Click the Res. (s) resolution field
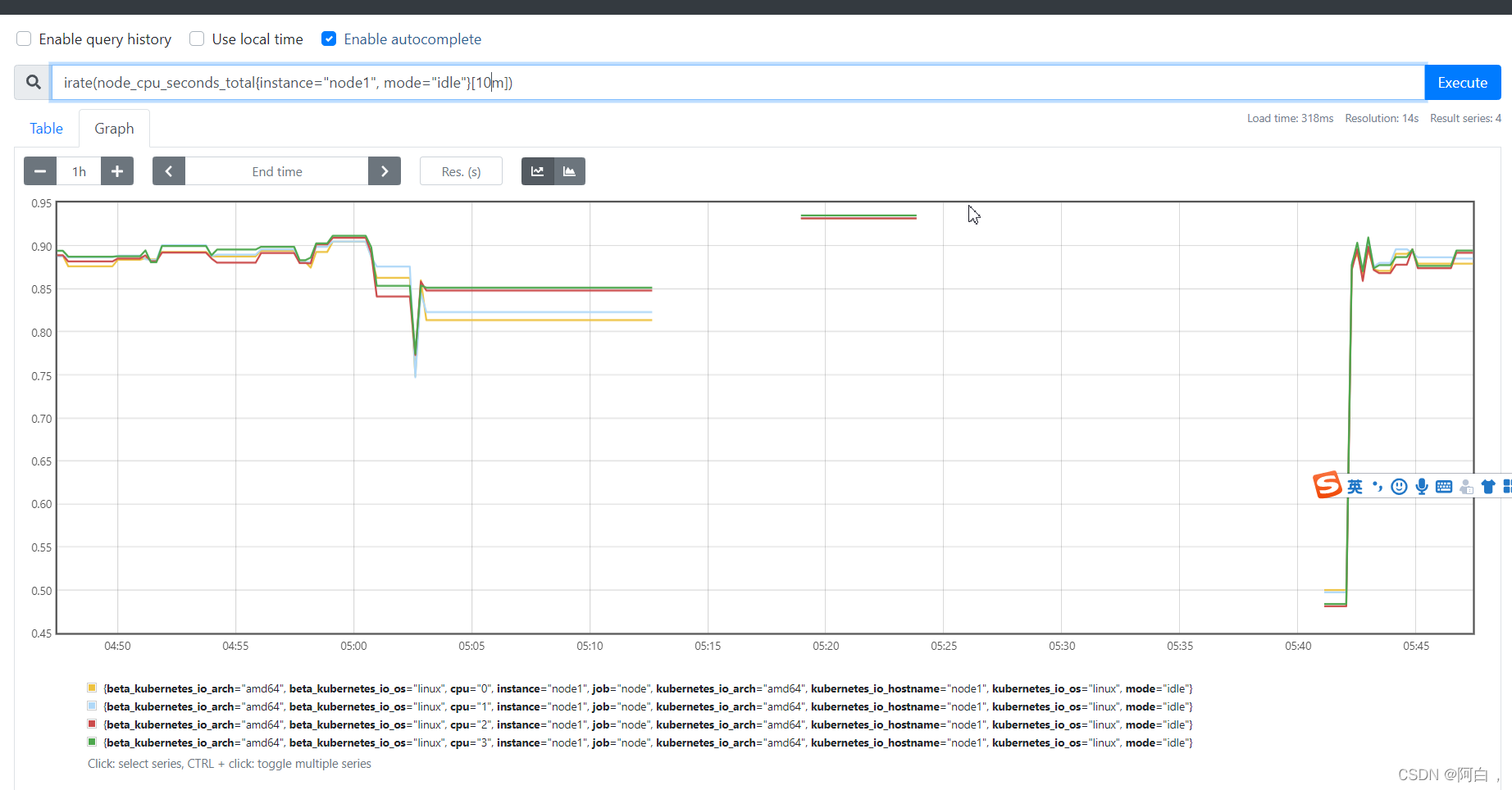This screenshot has width=1512, height=790. (461, 171)
